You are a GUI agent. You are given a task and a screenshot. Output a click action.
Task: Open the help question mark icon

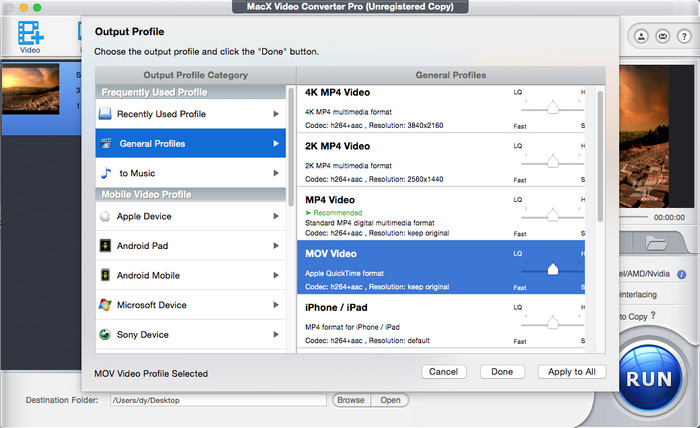[684, 36]
